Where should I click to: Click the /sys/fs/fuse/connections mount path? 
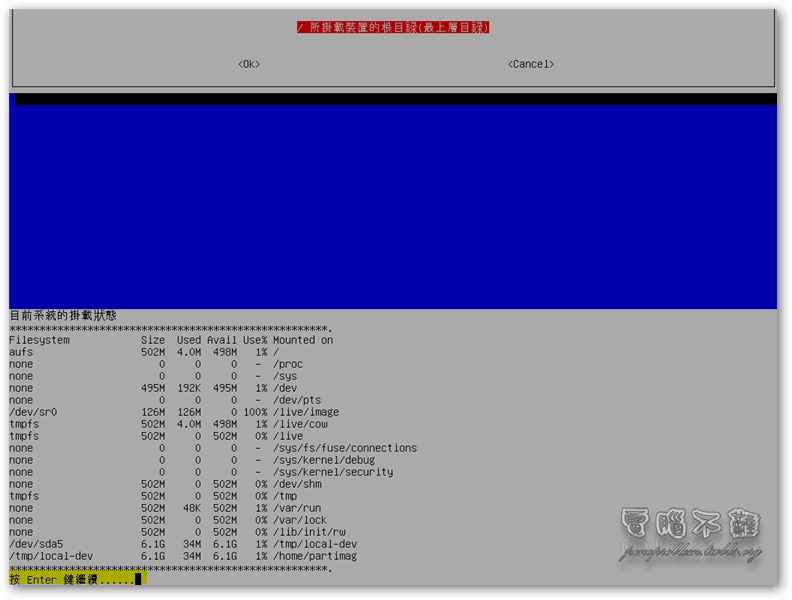click(x=345, y=448)
